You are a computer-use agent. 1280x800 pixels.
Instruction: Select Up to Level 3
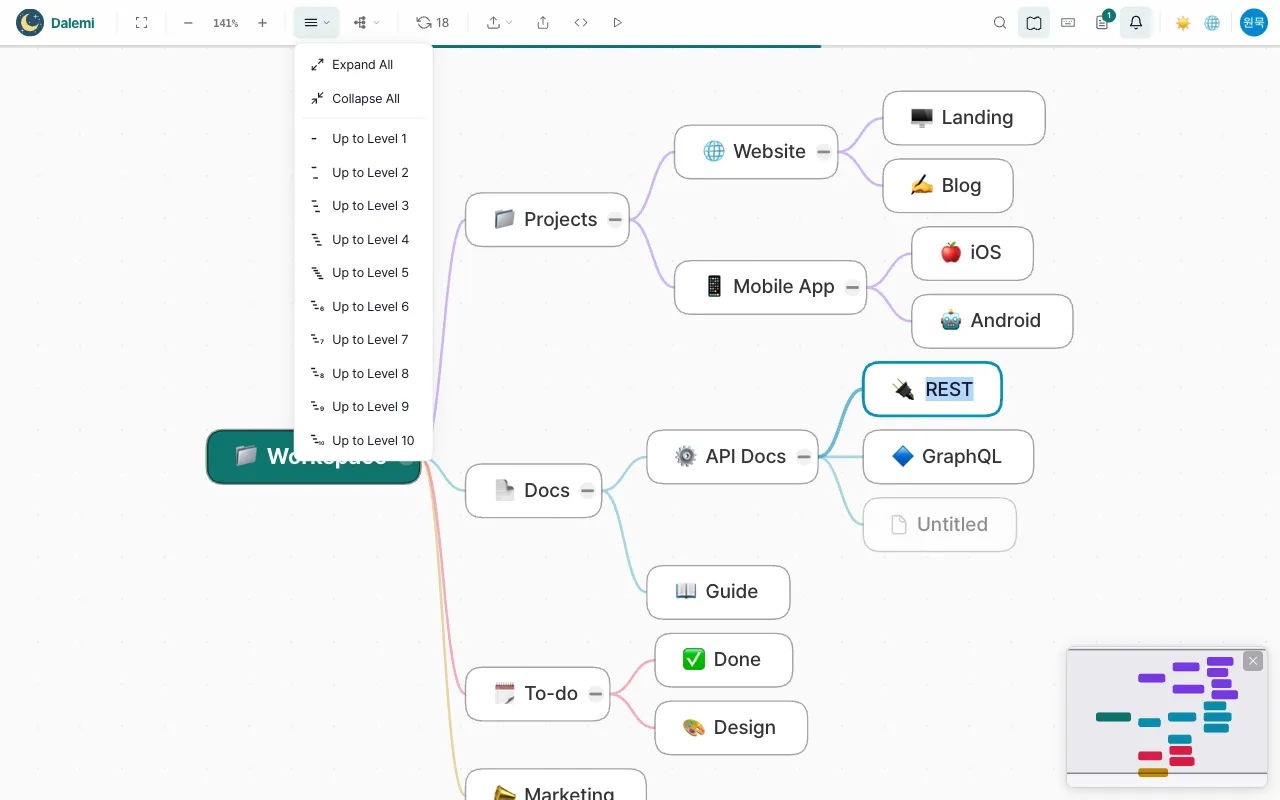click(x=363, y=206)
